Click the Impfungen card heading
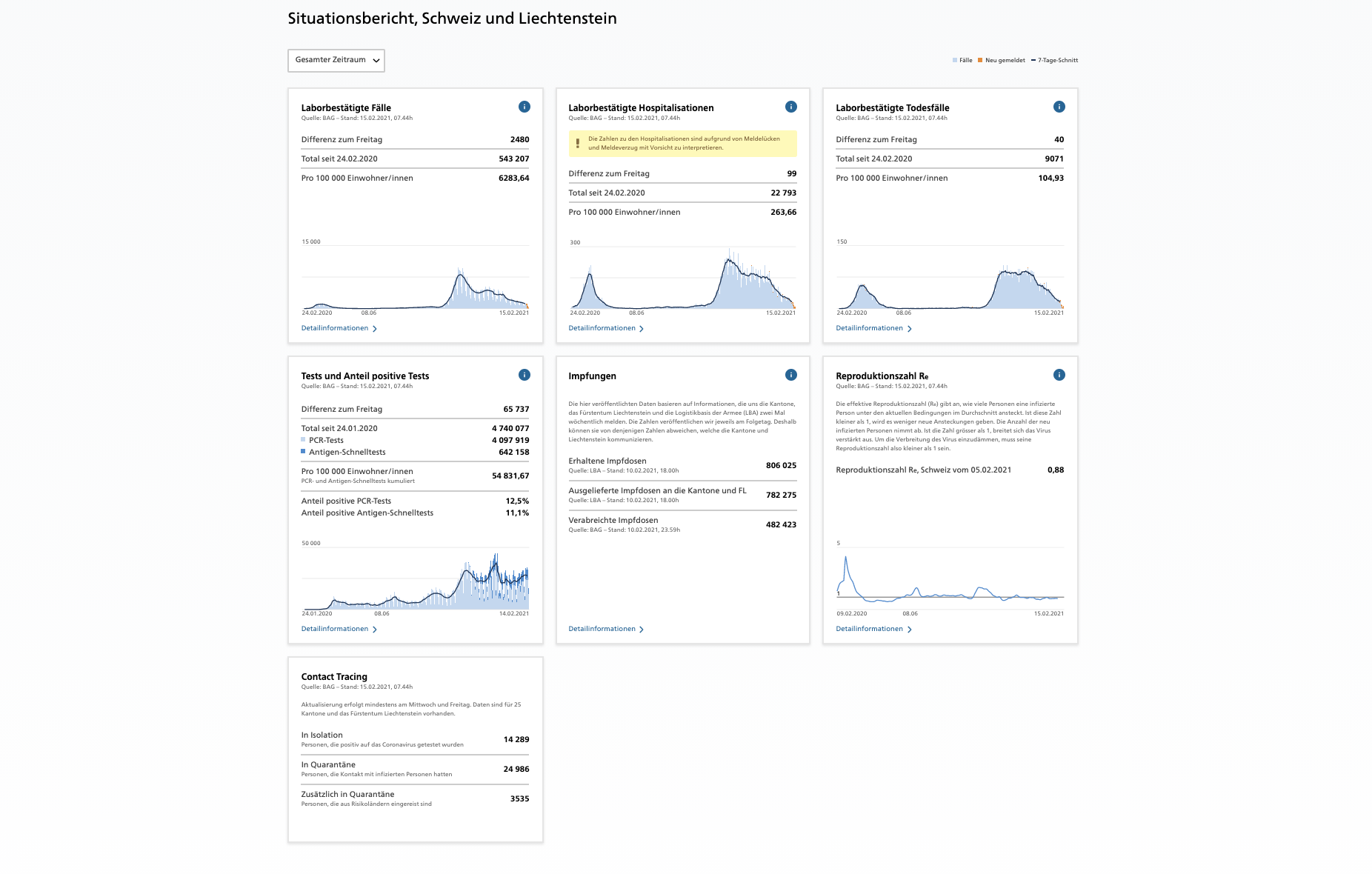 click(593, 376)
